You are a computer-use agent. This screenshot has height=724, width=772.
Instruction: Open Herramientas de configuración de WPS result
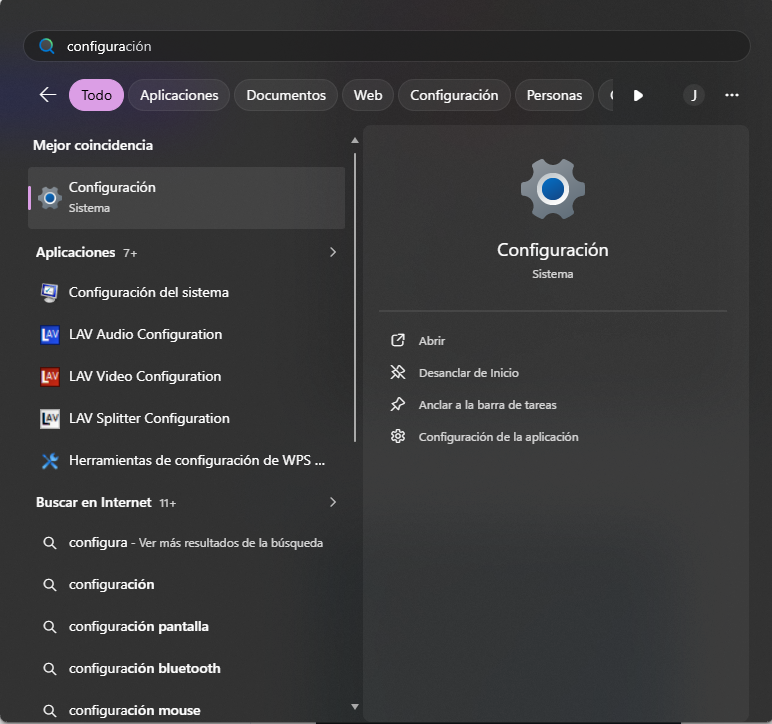click(x=187, y=461)
